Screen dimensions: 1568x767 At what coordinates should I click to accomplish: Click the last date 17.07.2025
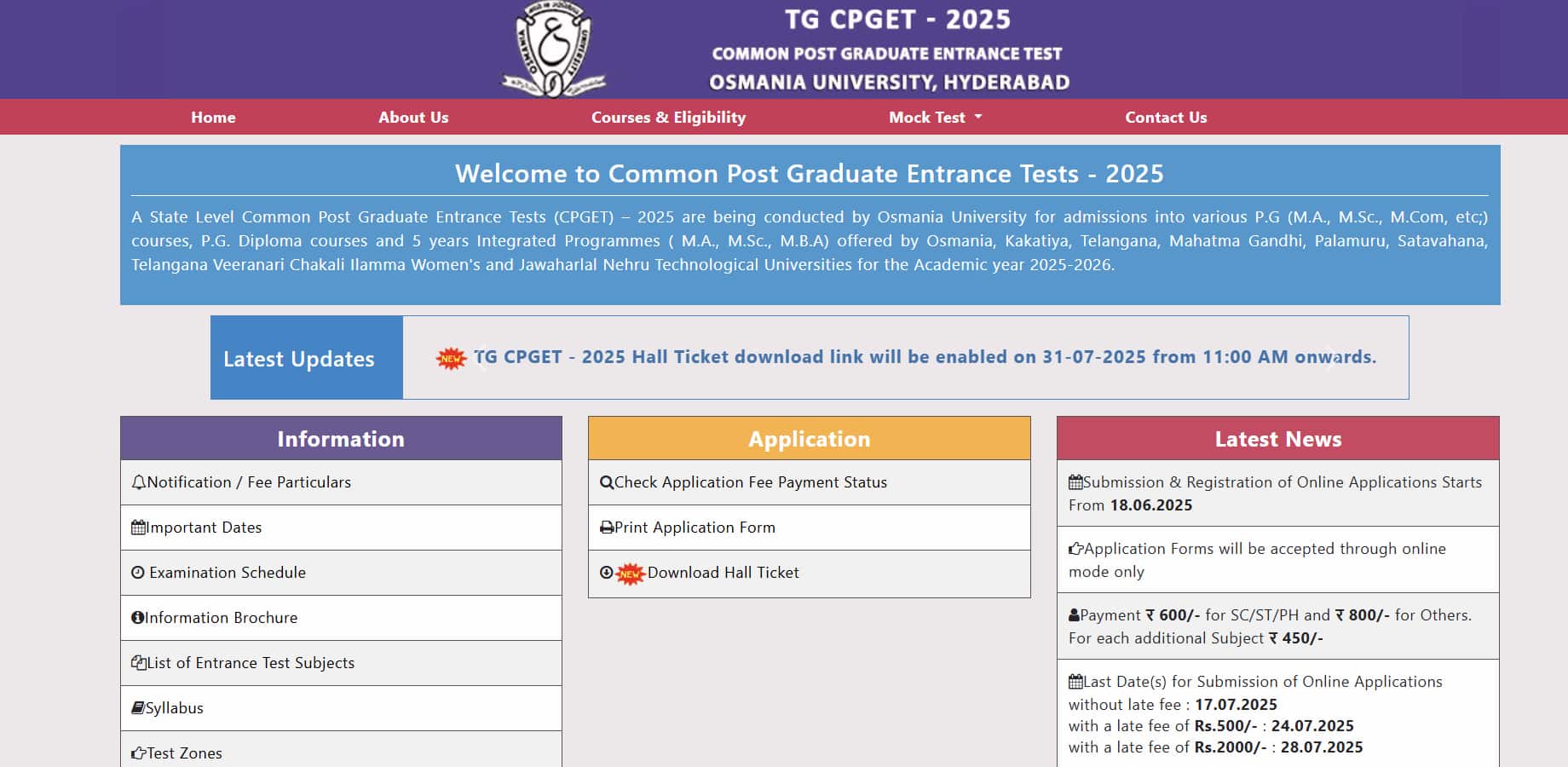click(1236, 705)
